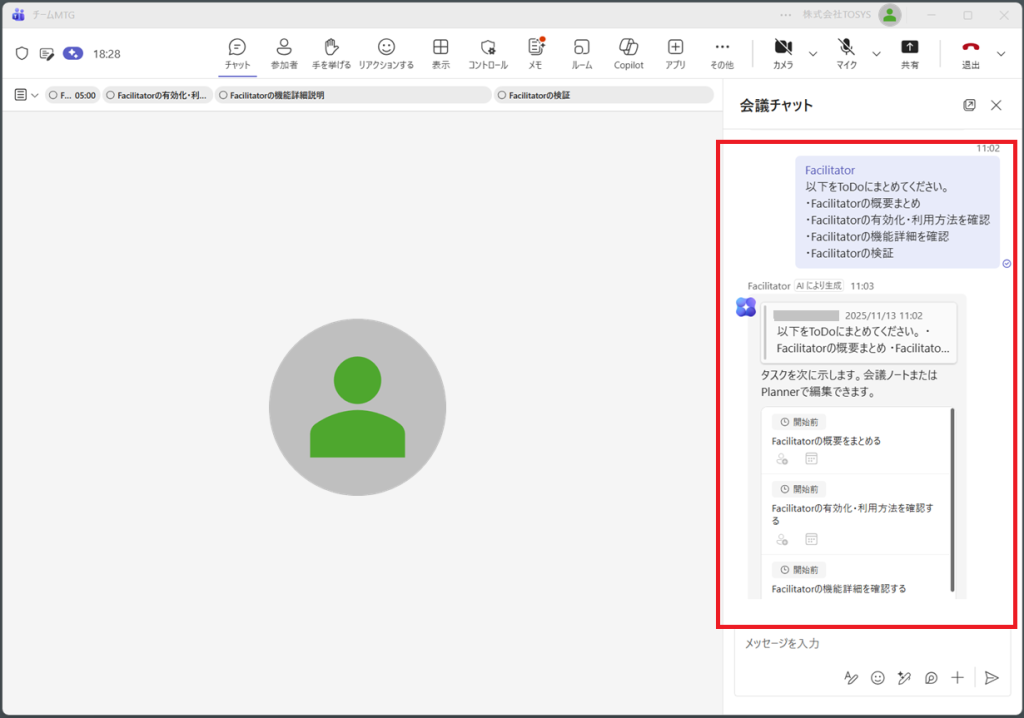Image resolution: width=1024 pixels, height=718 pixels.
Task: Unmute the マイク microphone
Action: (846, 48)
